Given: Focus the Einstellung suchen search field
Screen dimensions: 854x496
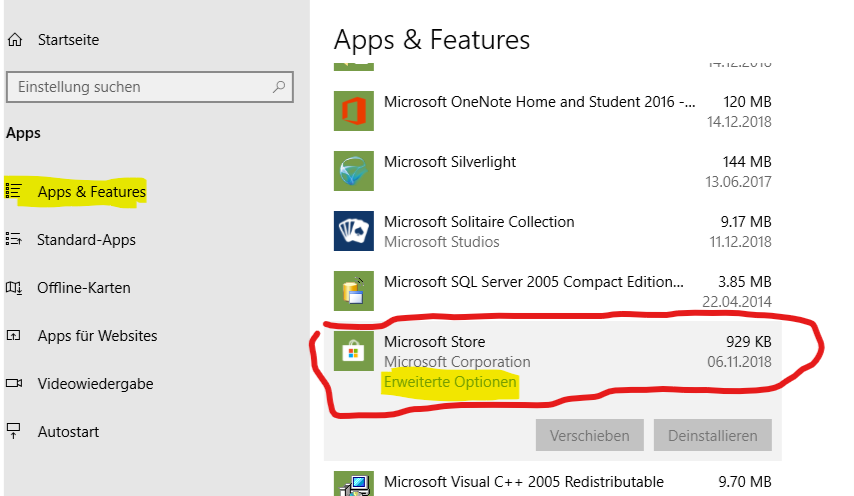Looking at the screenshot, I should pos(150,87).
